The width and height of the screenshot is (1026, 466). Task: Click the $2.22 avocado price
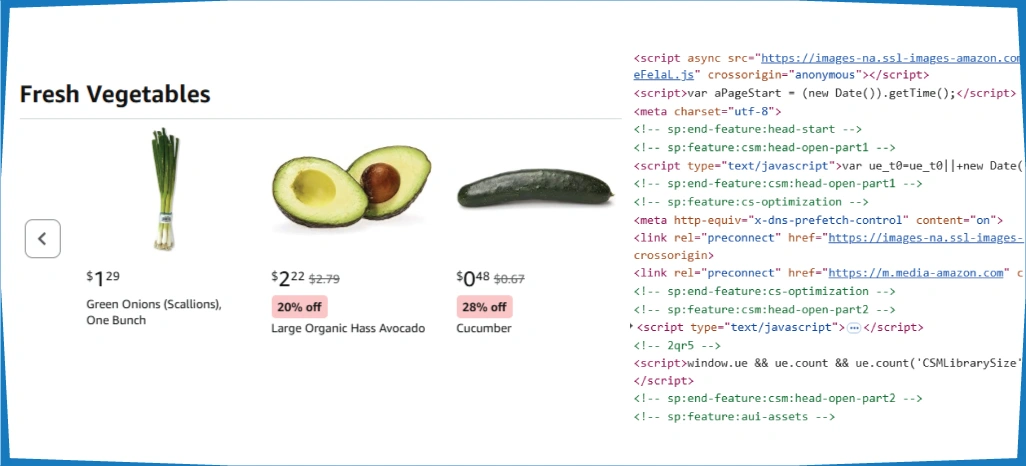point(286,277)
